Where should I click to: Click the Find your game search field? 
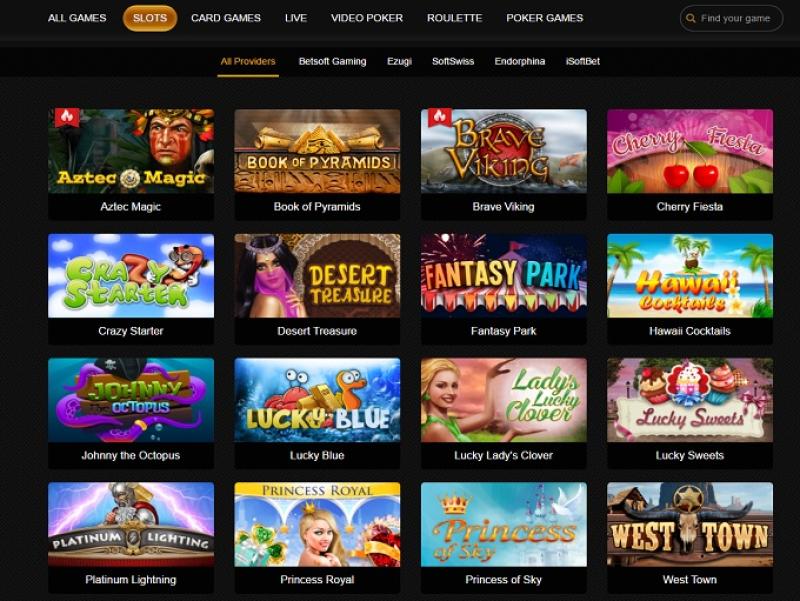[731, 18]
